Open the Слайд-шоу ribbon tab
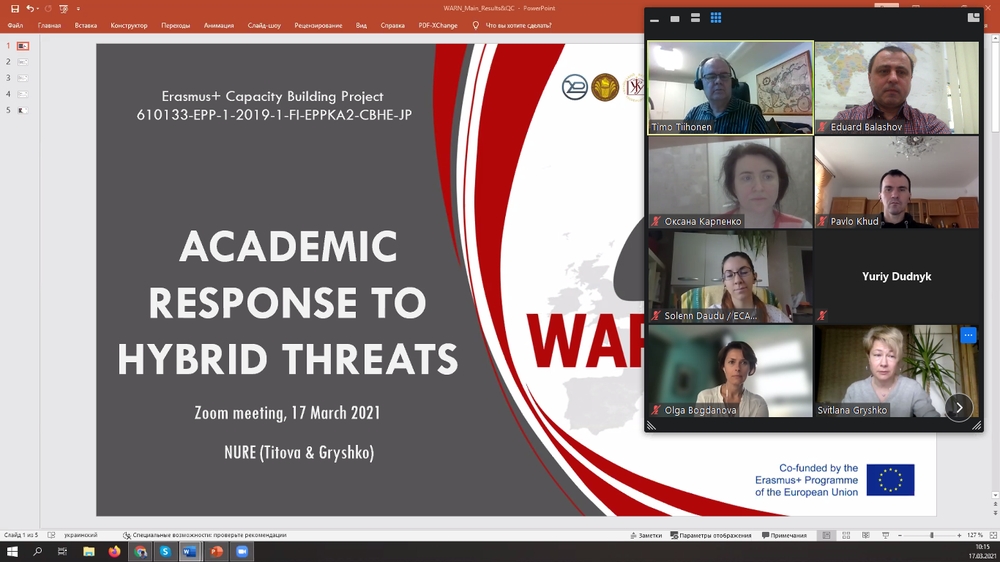 tap(264, 26)
